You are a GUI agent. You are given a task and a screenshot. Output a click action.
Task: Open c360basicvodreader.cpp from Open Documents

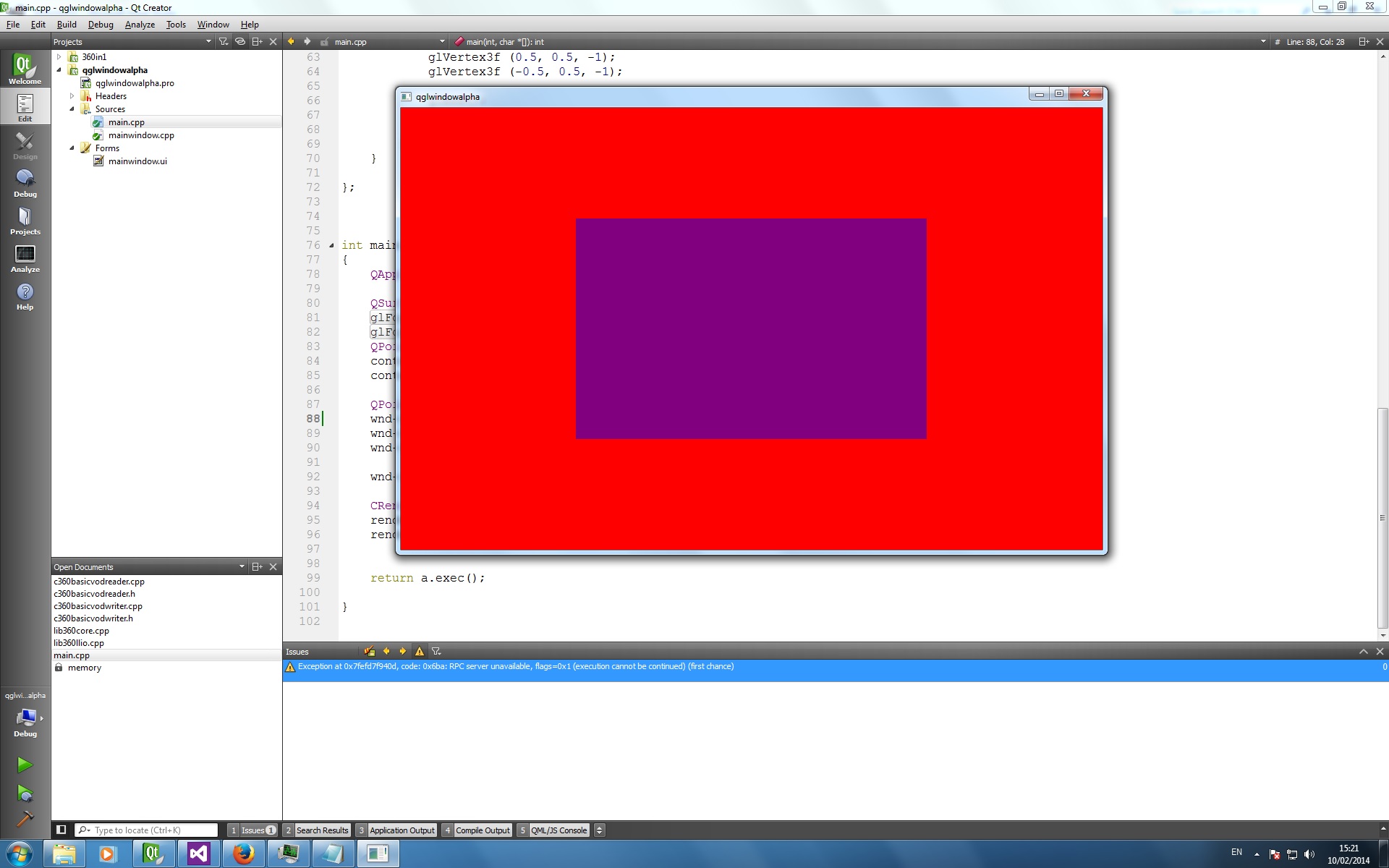click(99, 581)
